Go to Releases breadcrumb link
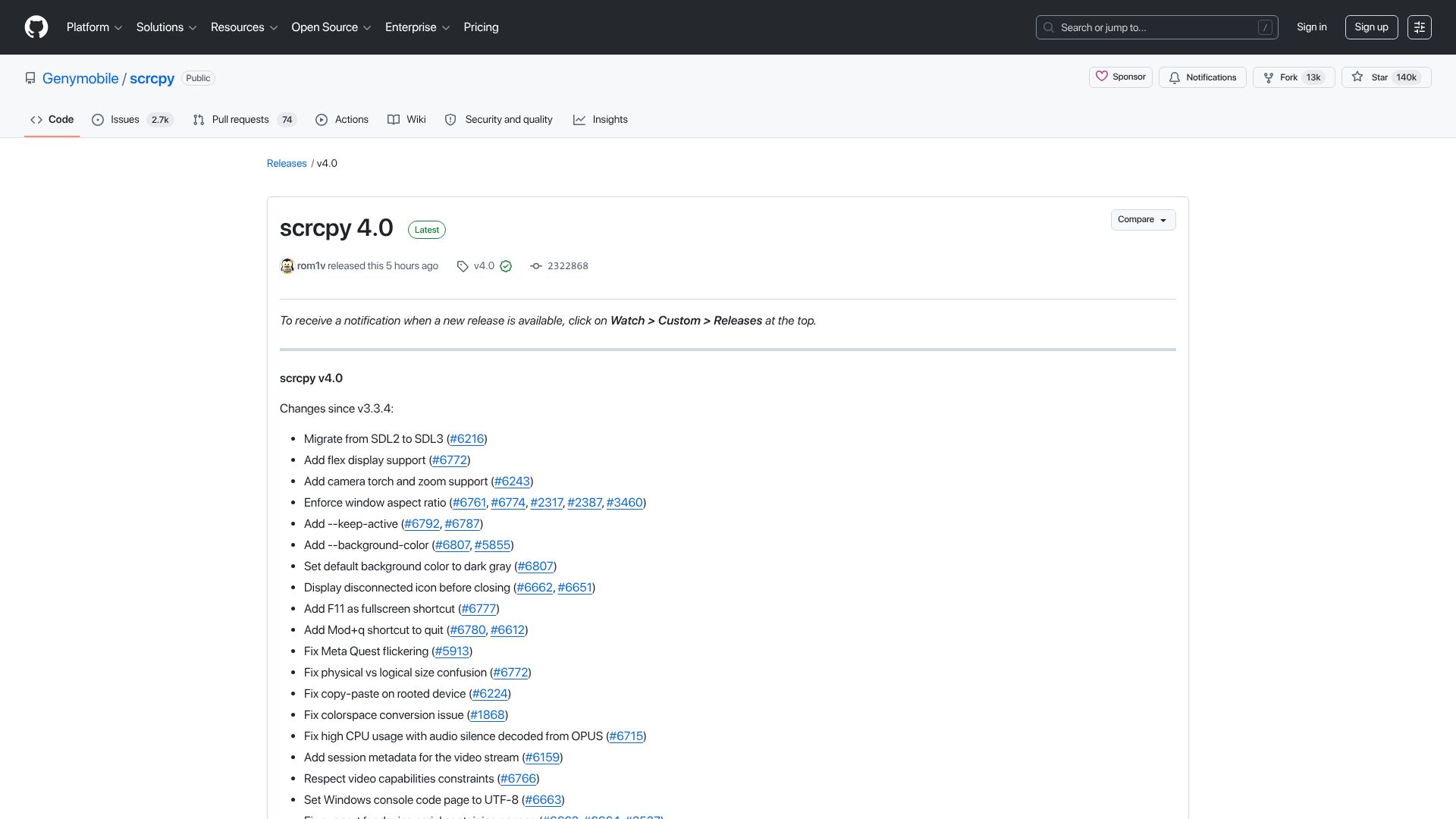The image size is (1456, 819). [287, 164]
